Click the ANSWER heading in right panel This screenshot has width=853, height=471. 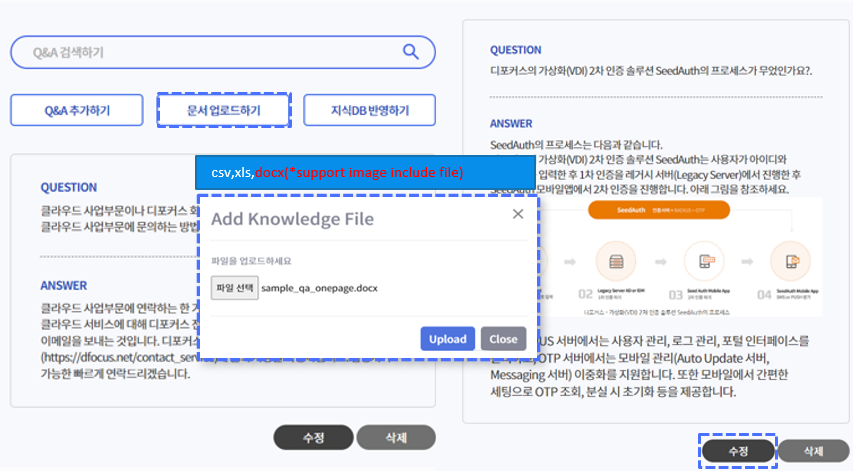click(x=511, y=123)
